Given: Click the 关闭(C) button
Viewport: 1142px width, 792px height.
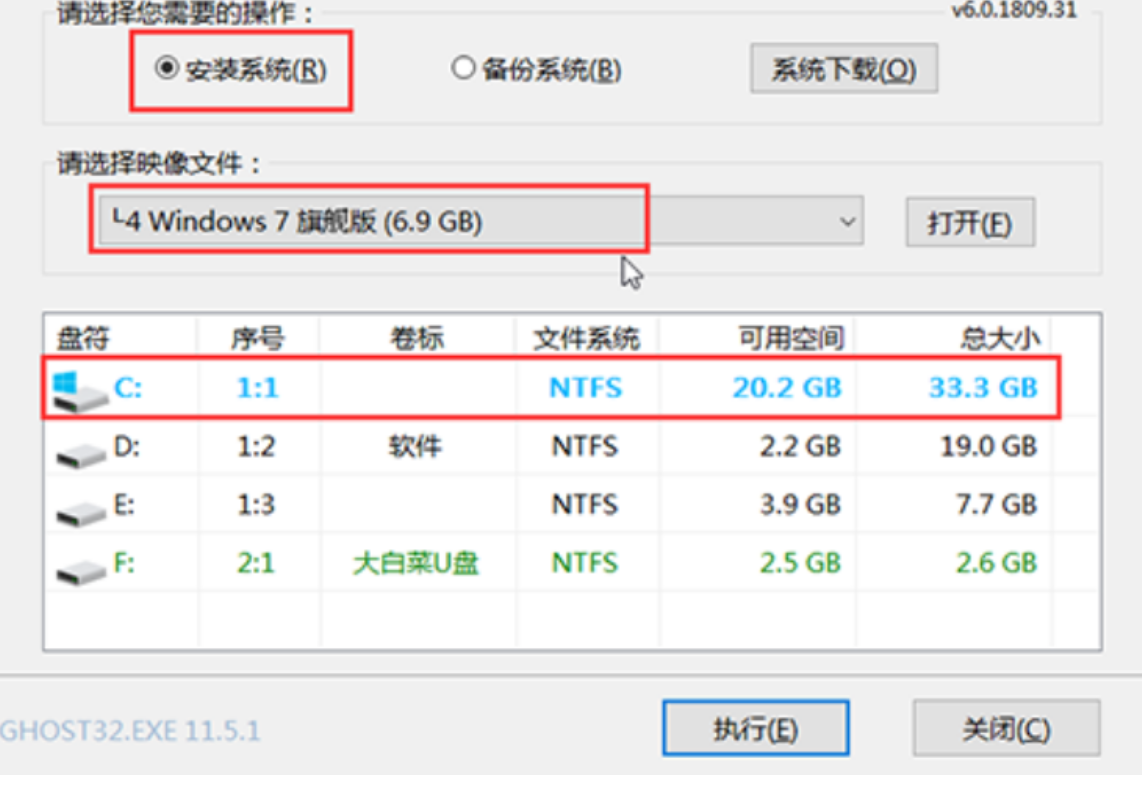Looking at the screenshot, I should (x=1007, y=728).
